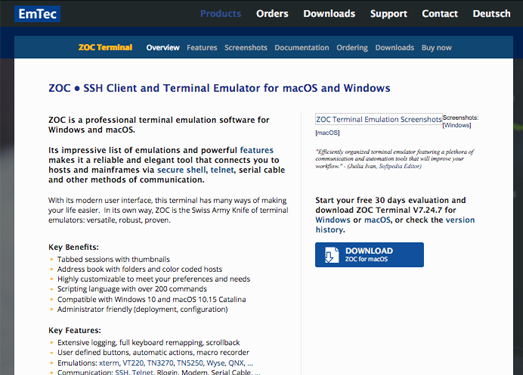This screenshot has height=375, width=523.
Task: Click 'Compatible with Windows 10' list item
Action: [152, 299]
